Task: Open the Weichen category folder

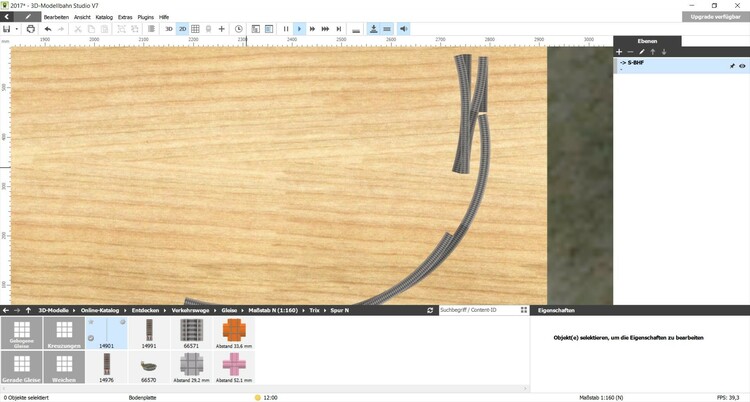Action: 63,368
